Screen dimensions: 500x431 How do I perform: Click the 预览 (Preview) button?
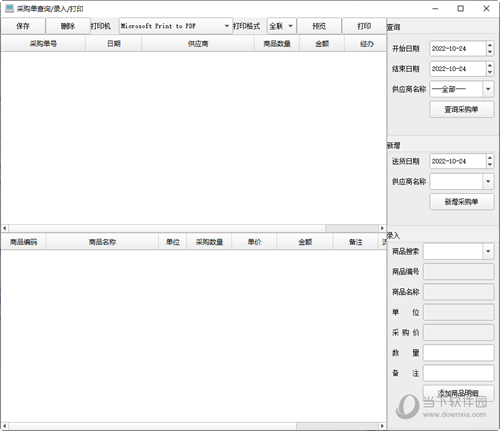click(x=319, y=26)
